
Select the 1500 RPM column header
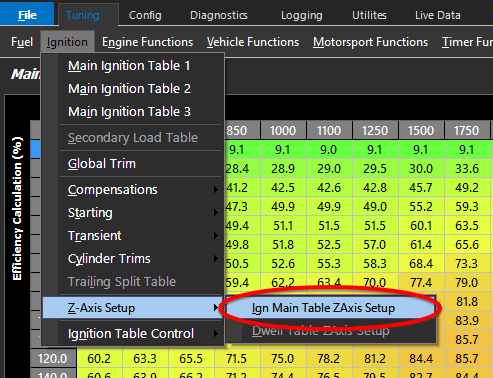[x=421, y=130]
